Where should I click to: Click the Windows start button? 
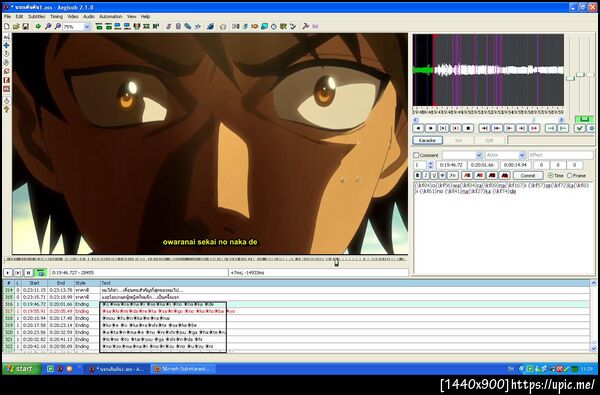tap(22, 369)
